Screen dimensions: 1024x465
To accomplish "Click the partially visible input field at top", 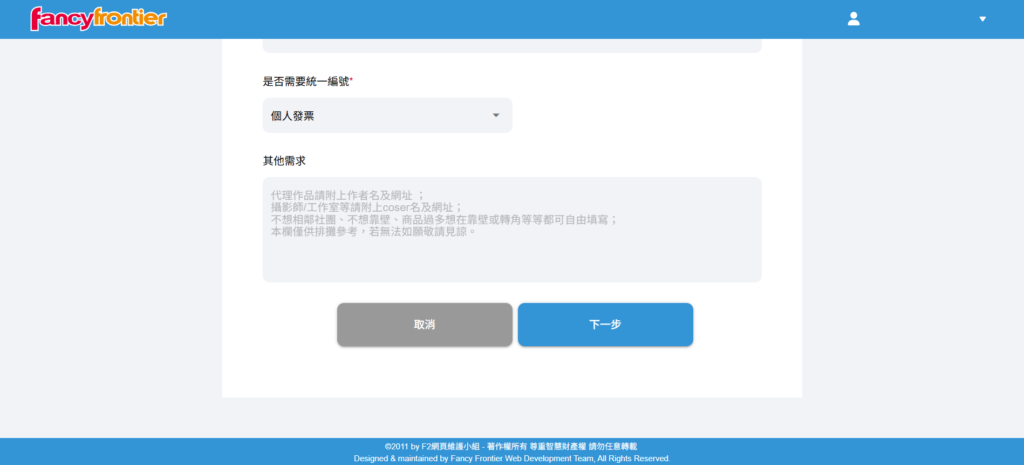I will (x=511, y=46).
